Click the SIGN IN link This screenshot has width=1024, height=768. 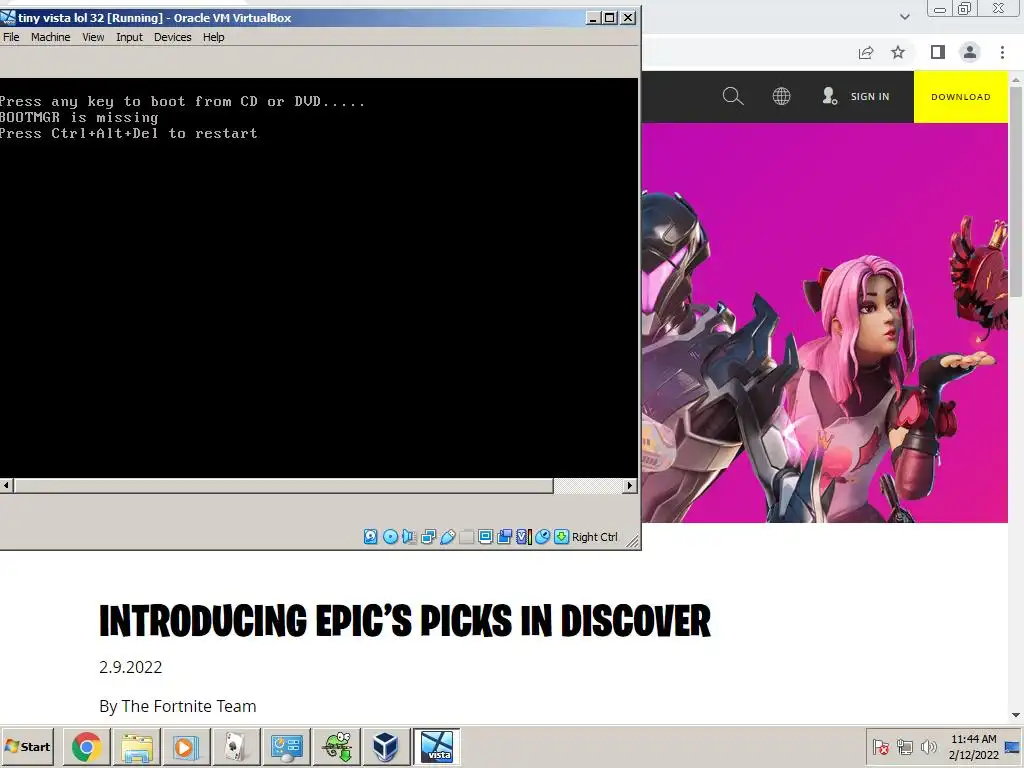(869, 97)
